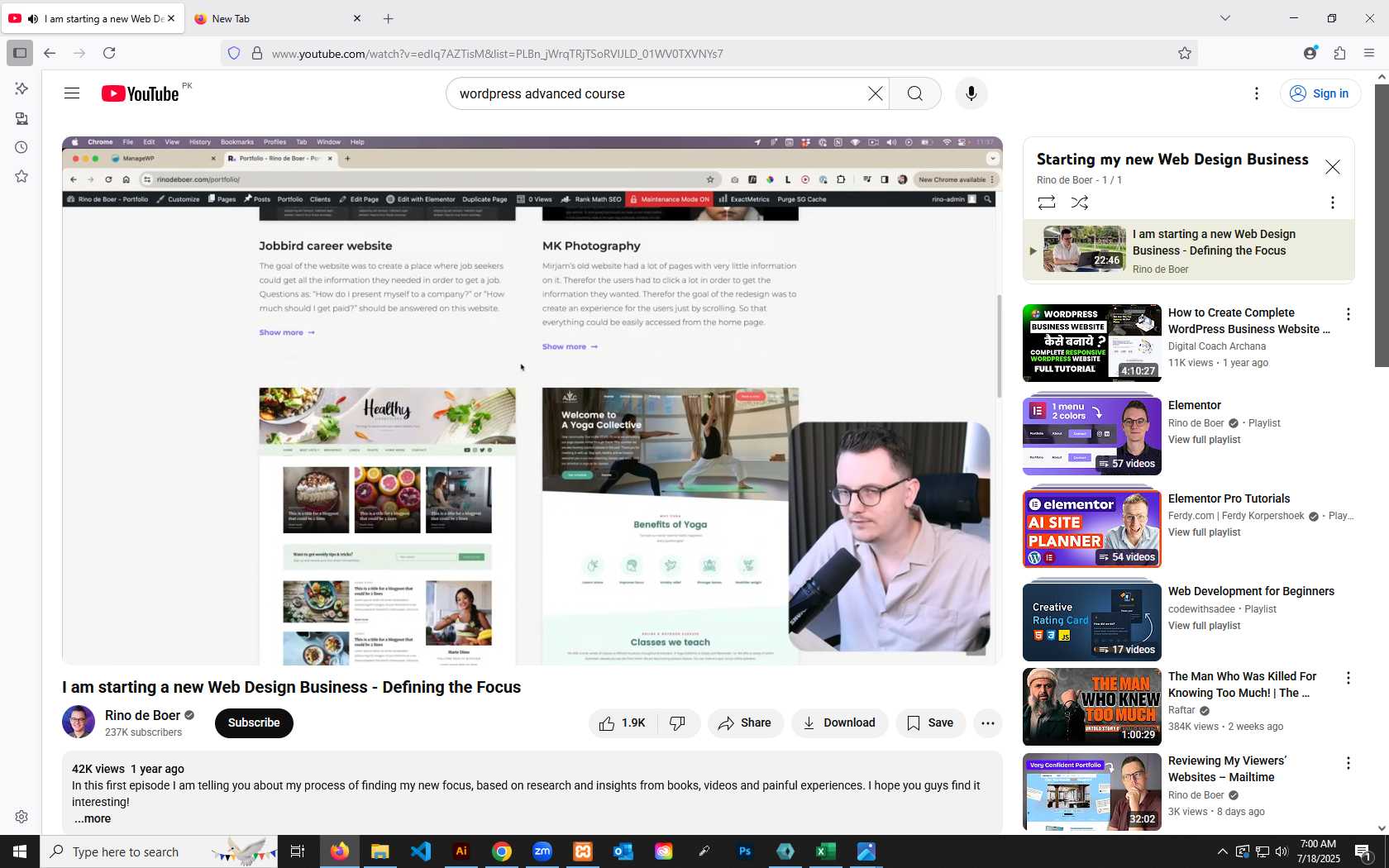Download the video
The image size is (1389, 868).
(x=839, y=723)
